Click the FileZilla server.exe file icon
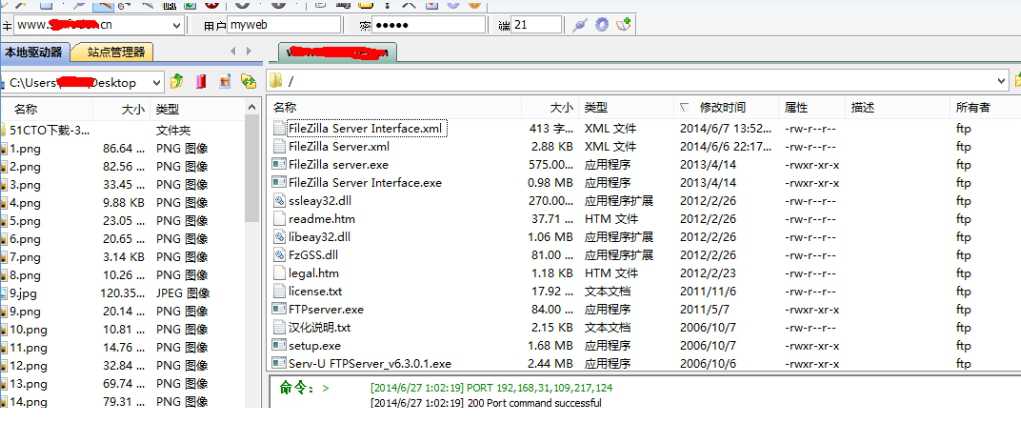1021x424 pixels. (x=279, y=165)
